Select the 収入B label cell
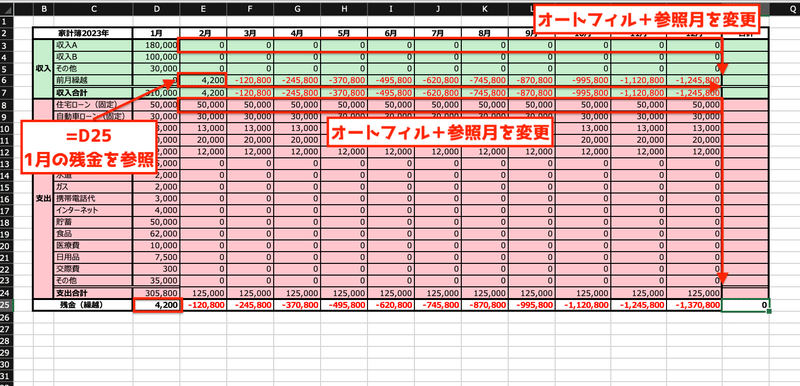The image size is (800, 386). (x=93, y=57)
